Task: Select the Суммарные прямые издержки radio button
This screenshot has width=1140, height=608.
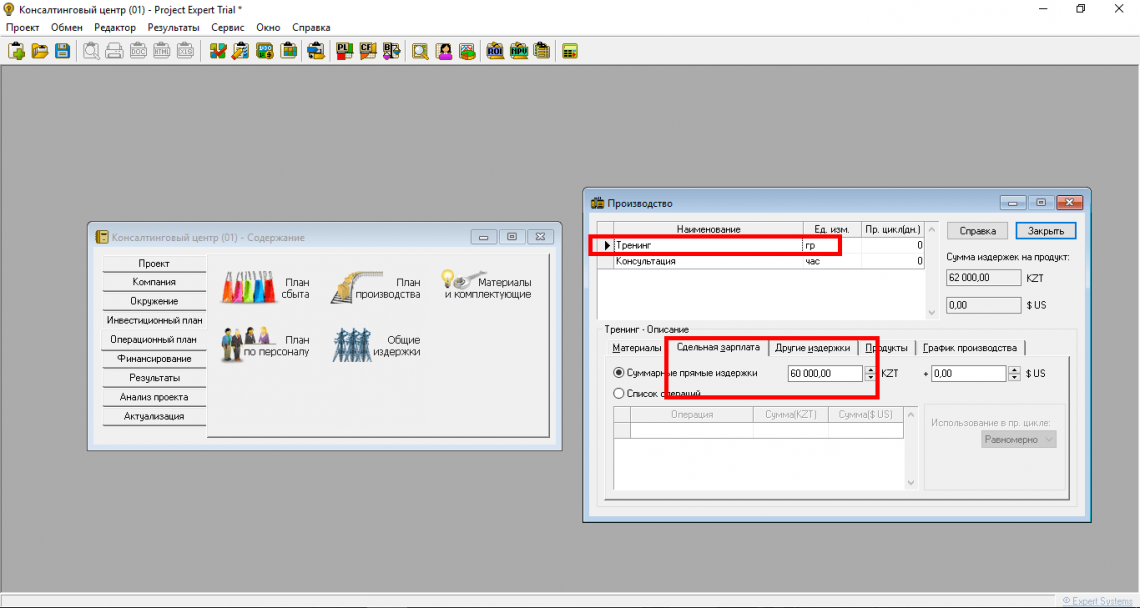Action: coord(619,373)
